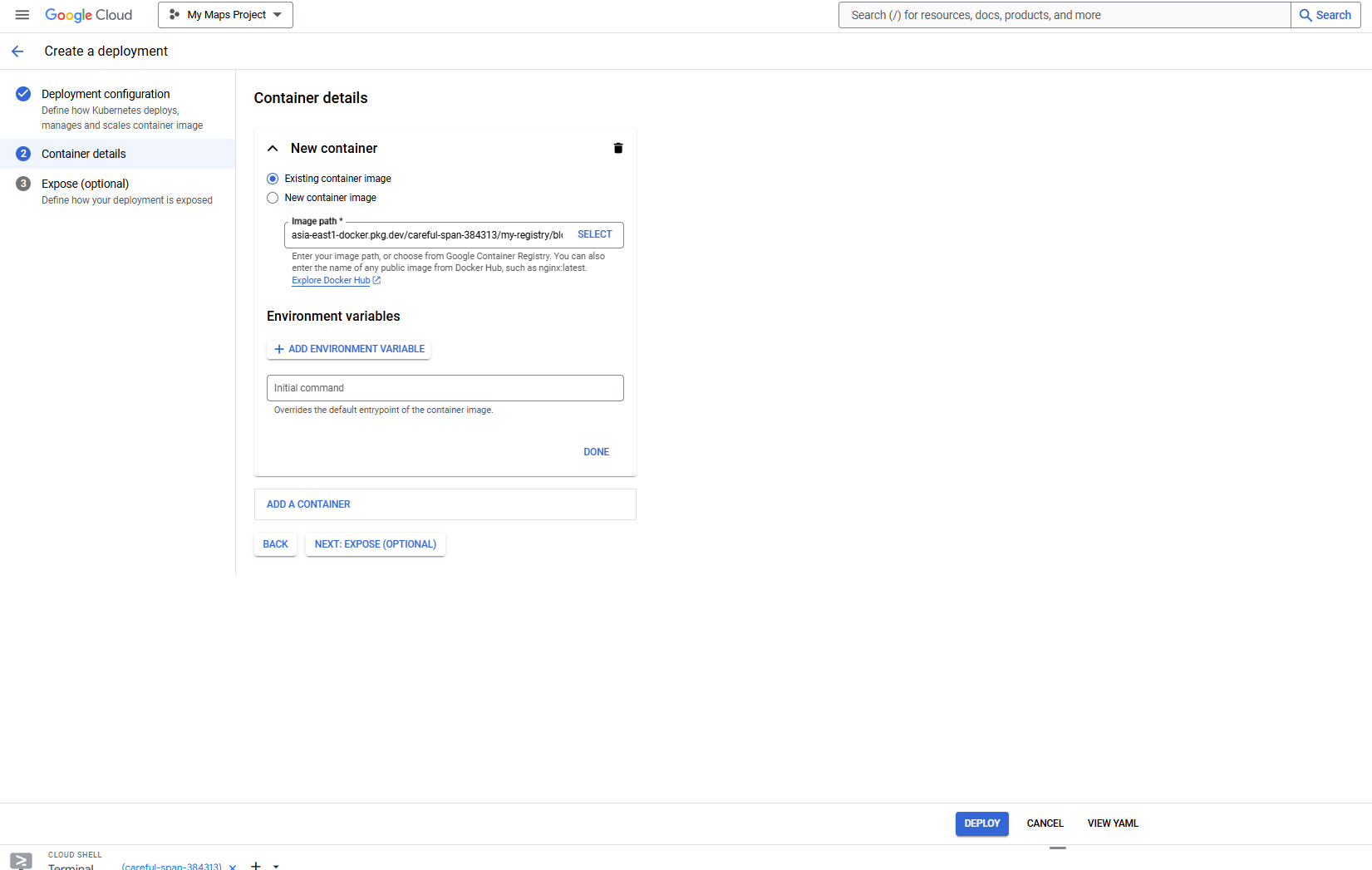Click the Google Cloud logo

[88, 14]
